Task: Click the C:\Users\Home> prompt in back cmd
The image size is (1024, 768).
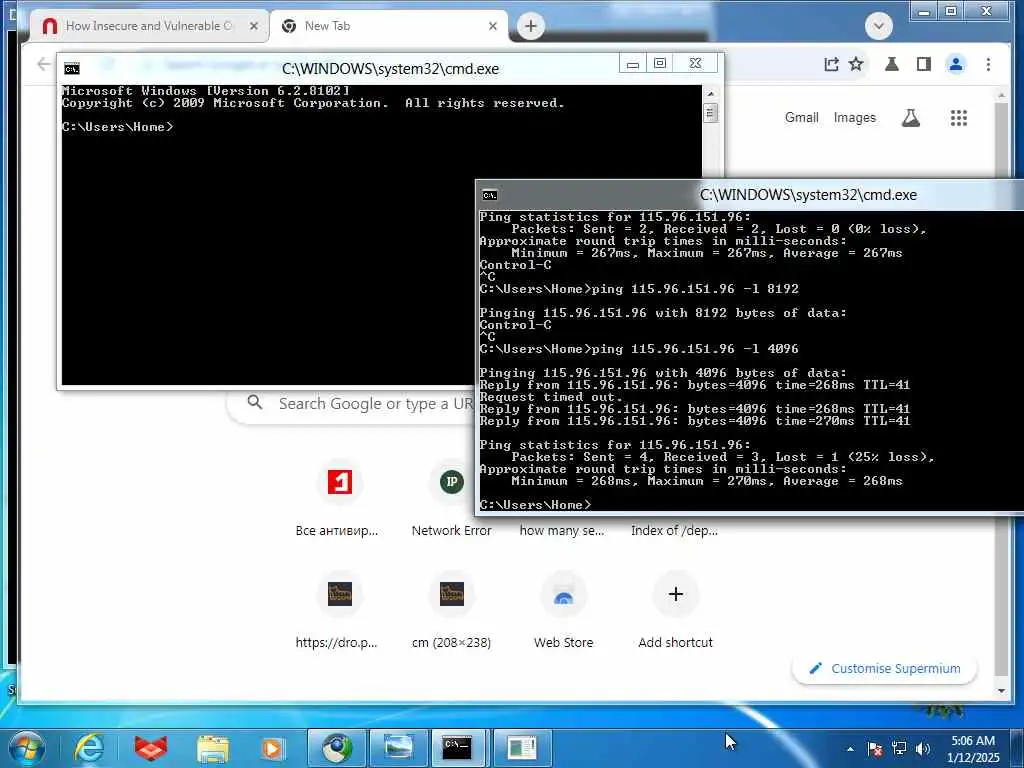Action: (118, 127)
